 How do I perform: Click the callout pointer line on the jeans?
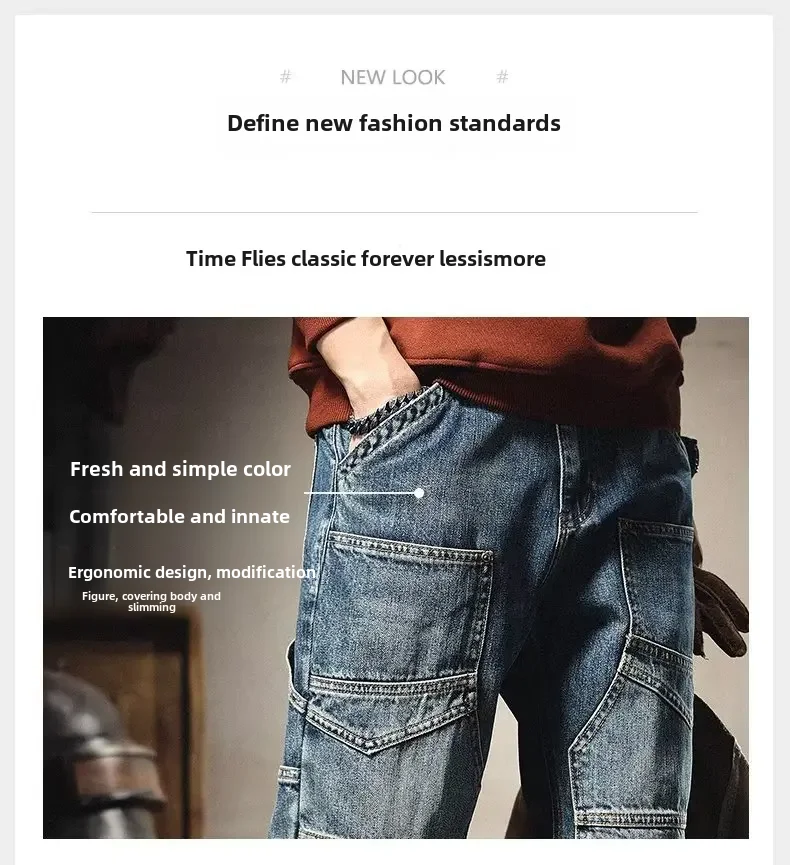coord(360,493)
